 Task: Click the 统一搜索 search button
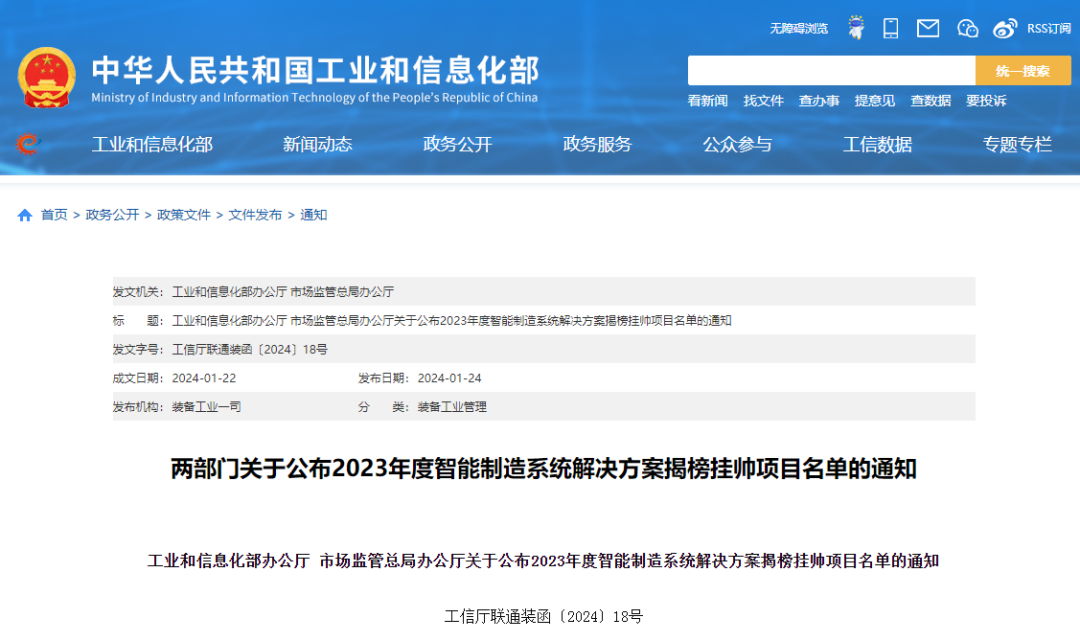[x=1024, y=70]
